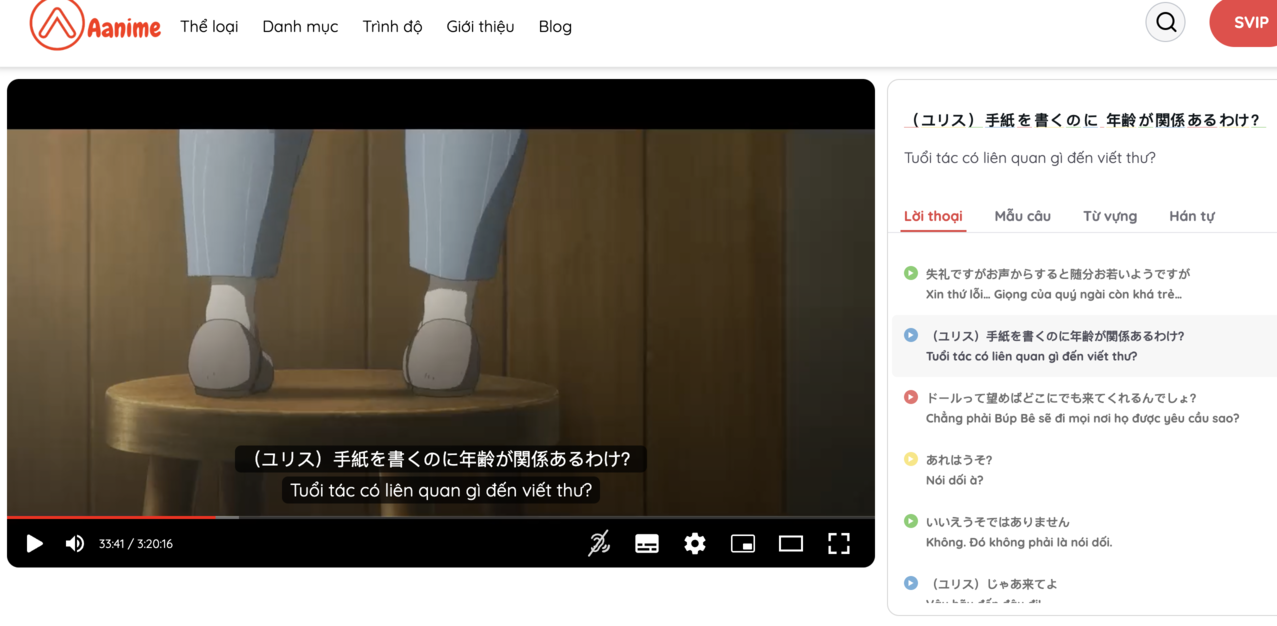Open the search magnifier icon
The image size is (1277, 626).
point(1165,22)
